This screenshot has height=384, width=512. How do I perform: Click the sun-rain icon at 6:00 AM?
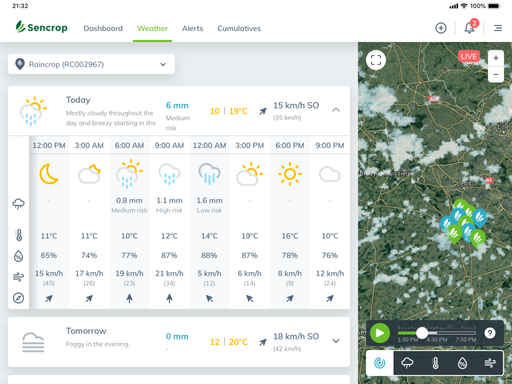[129, 173]
